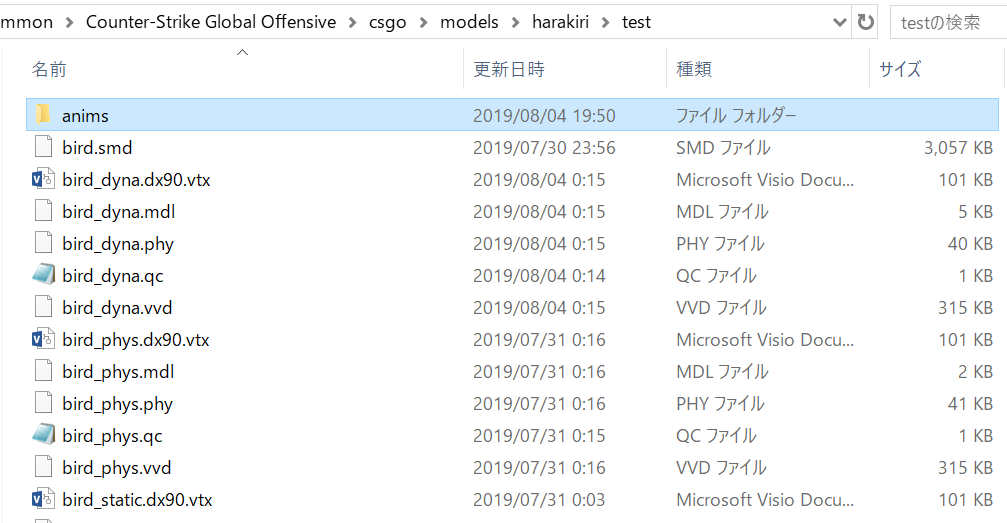The width and height of the screenshot is (1007, 523).
Task: Refresh the current folder view
Action: (863, 22)
